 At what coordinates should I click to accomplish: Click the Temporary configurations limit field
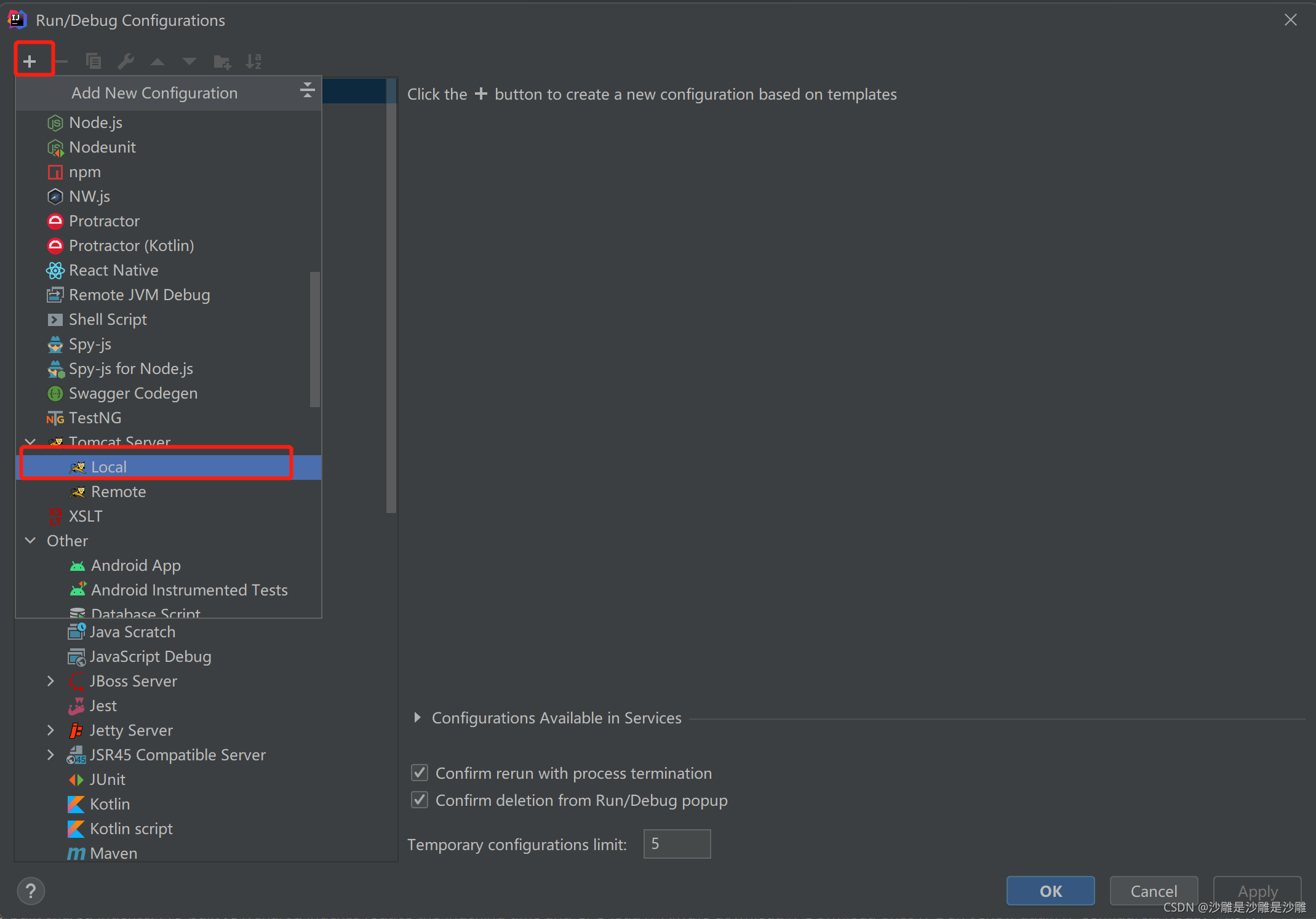click(676, 843)
